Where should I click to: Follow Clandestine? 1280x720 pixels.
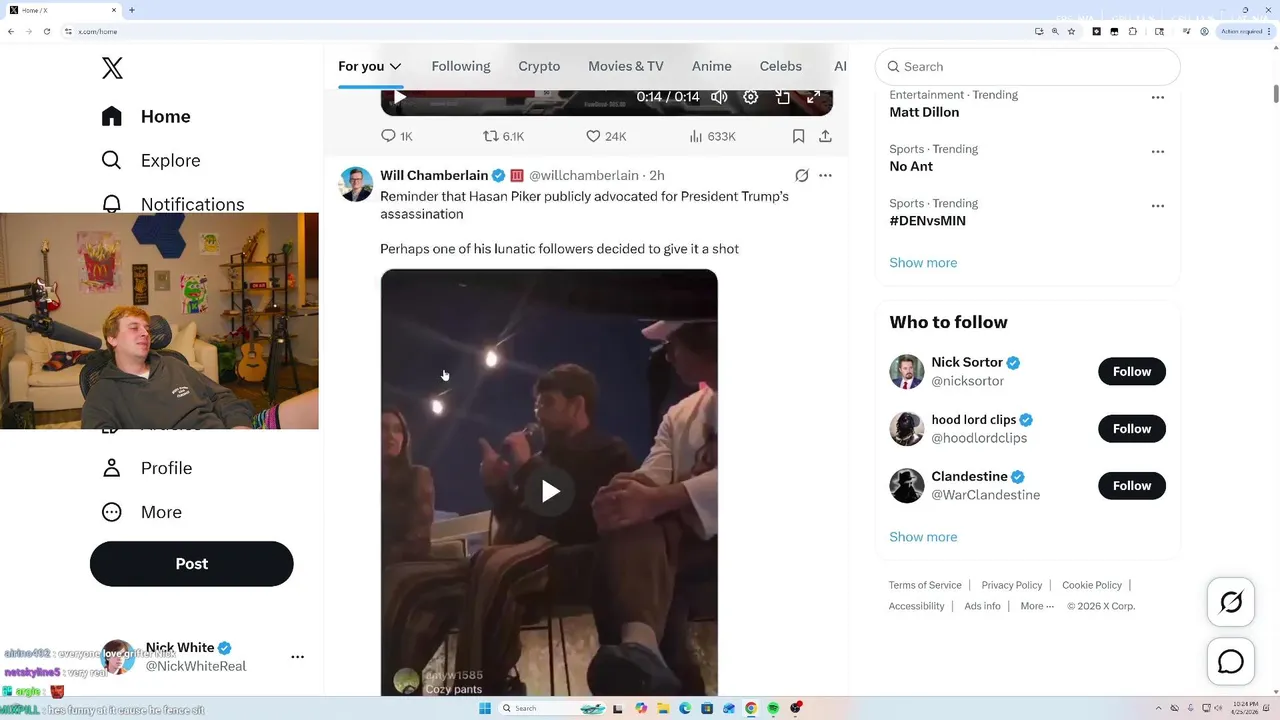click(1132, 485)
